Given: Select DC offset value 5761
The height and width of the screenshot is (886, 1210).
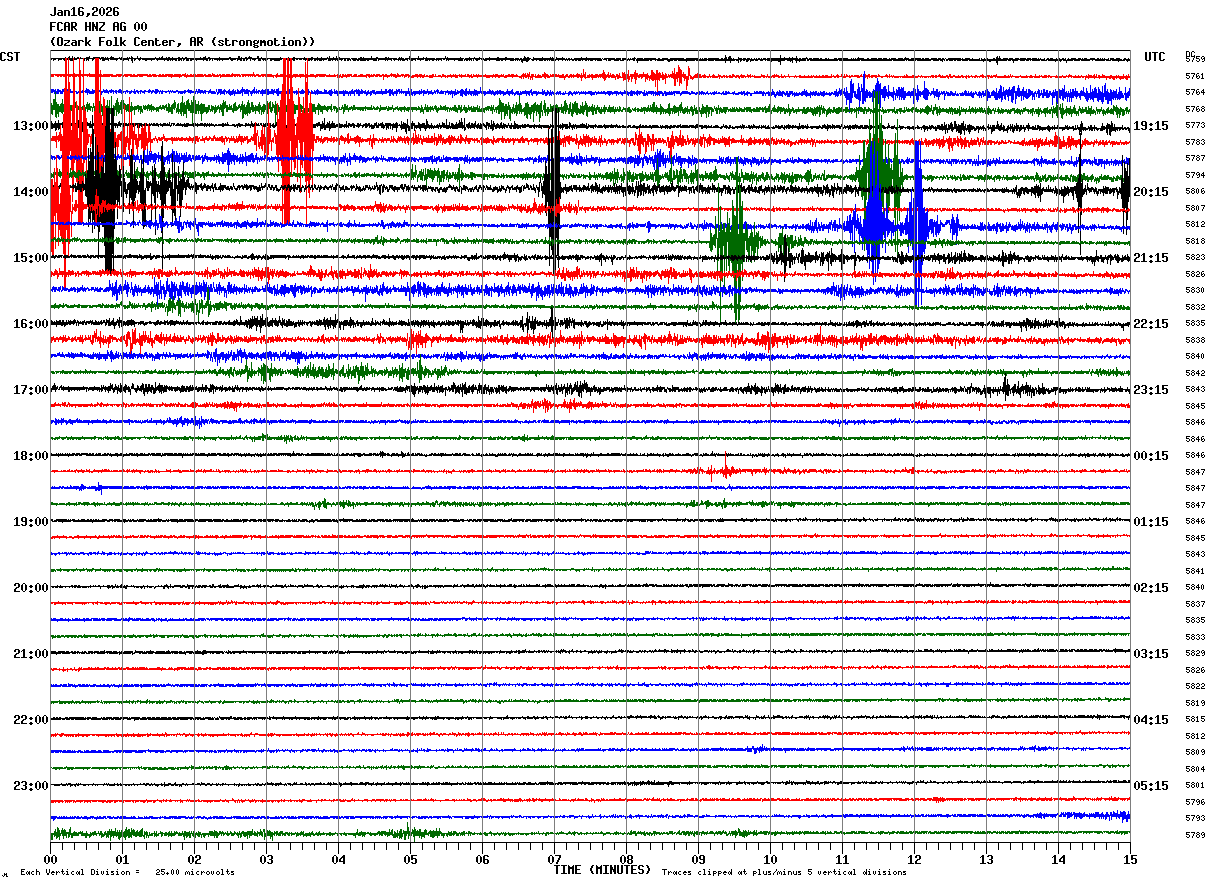Looking at the screenshot, I should pyautogui.click(x=1195, y=76).
